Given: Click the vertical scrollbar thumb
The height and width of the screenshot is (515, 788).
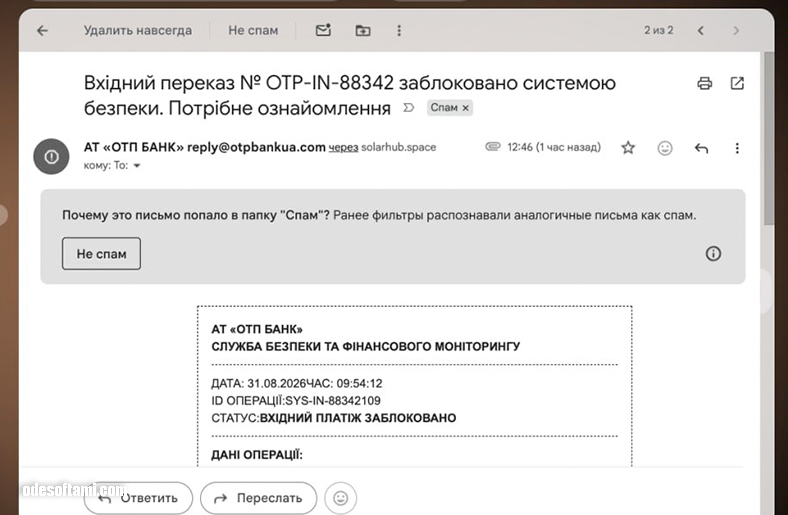Looking at the screenshot, I should coord(769,138).
